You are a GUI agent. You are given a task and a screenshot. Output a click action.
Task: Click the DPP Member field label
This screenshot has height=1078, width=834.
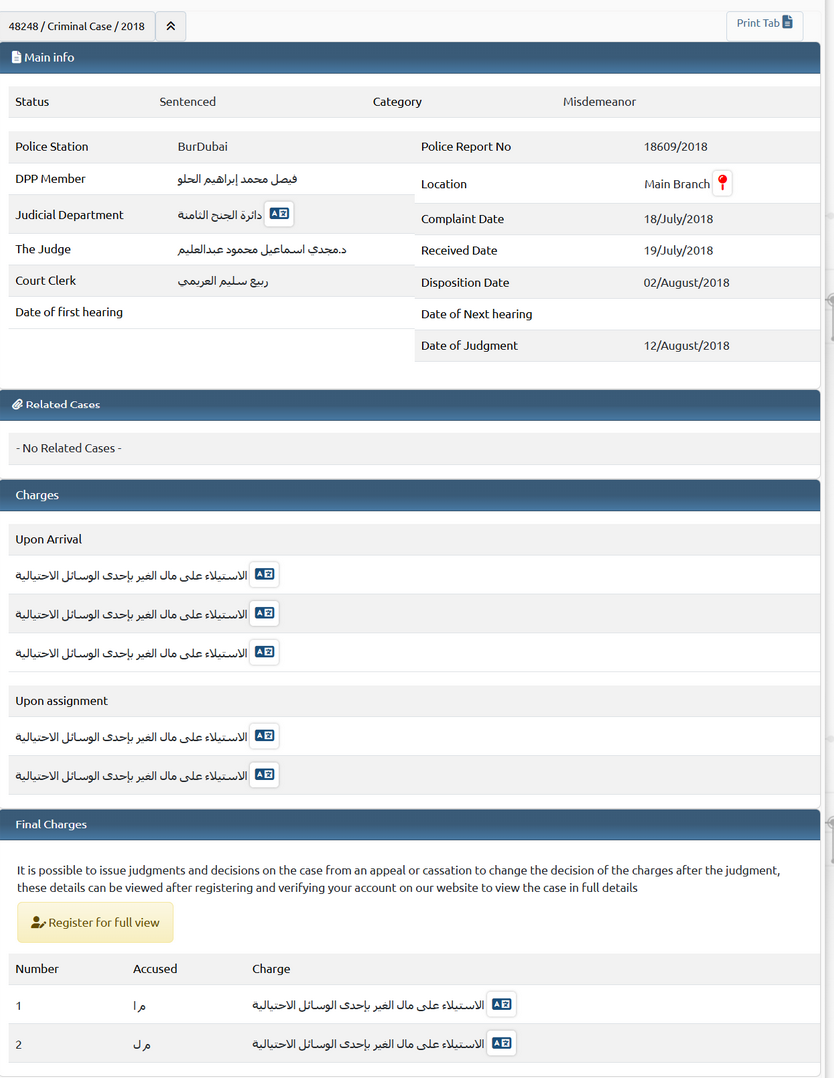50,179
